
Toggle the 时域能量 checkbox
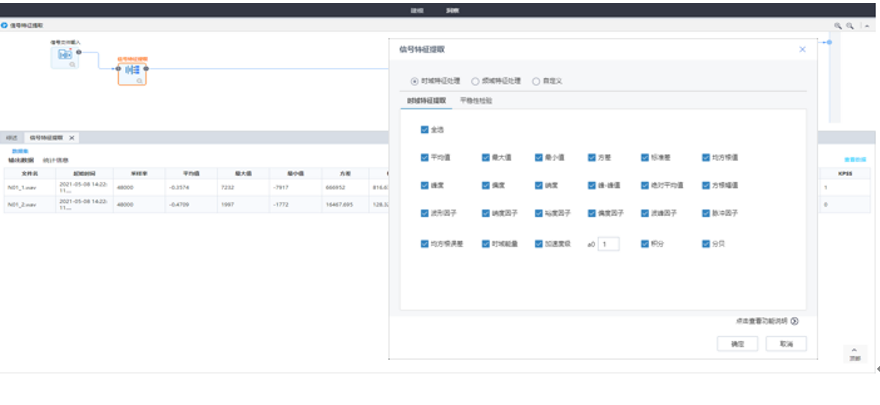(485, 243)
